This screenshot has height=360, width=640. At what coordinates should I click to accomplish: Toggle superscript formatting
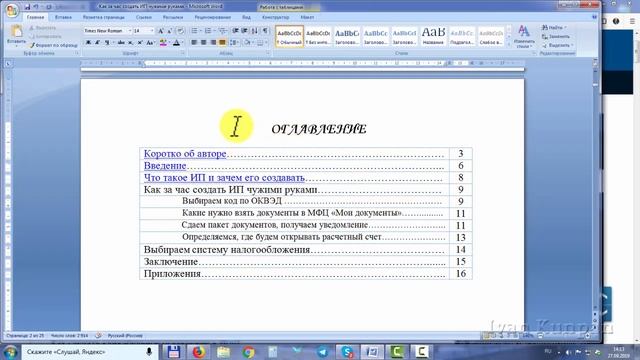click(140, 42)
